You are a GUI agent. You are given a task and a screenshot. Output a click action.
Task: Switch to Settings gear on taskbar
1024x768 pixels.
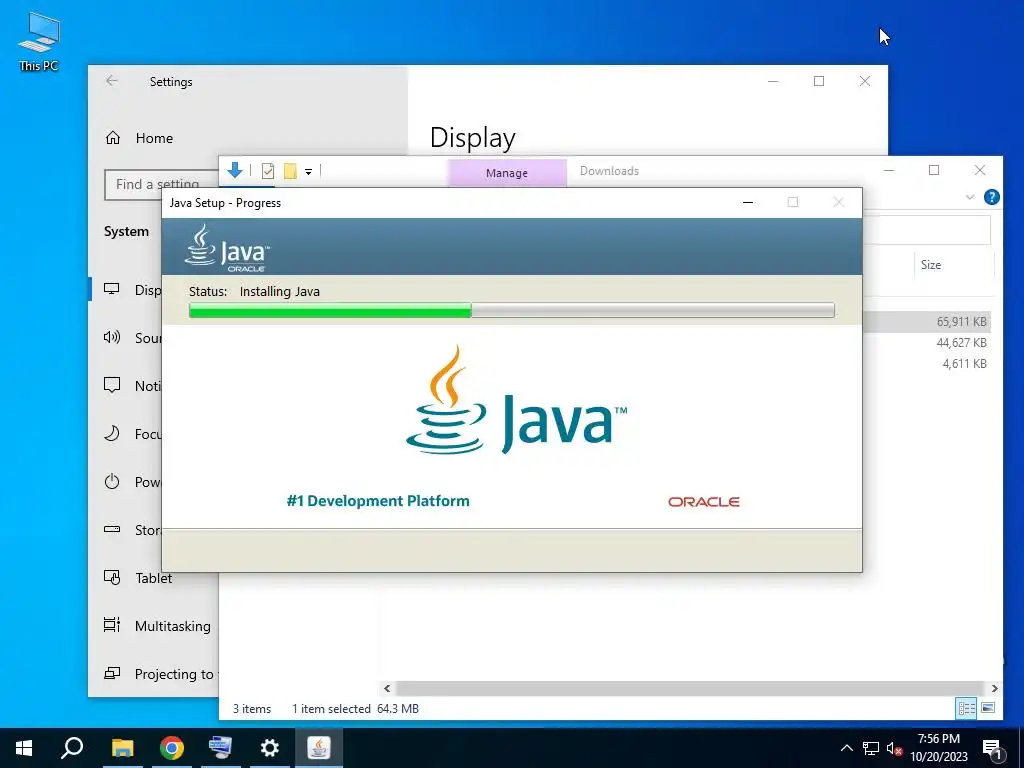(269, 748)
